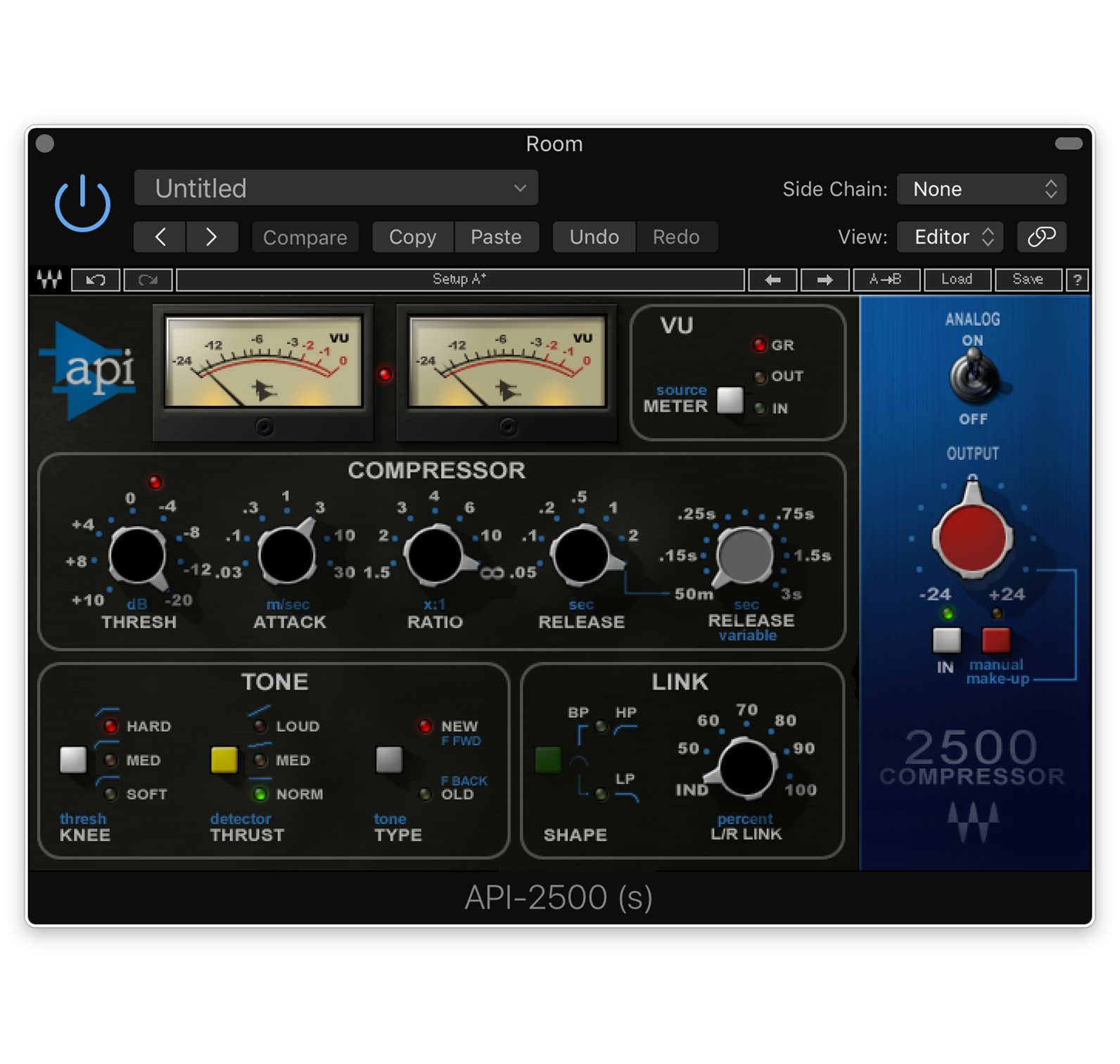
Task: Click the right VU meter display
Action: (507, 361)
